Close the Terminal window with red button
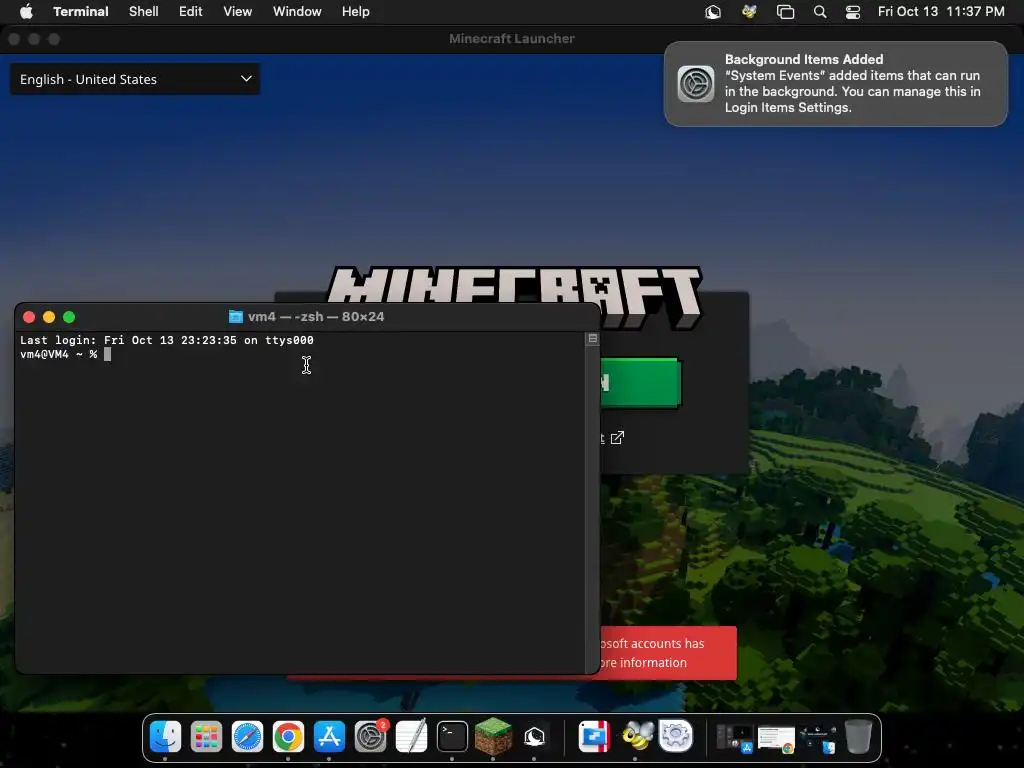 29,317
